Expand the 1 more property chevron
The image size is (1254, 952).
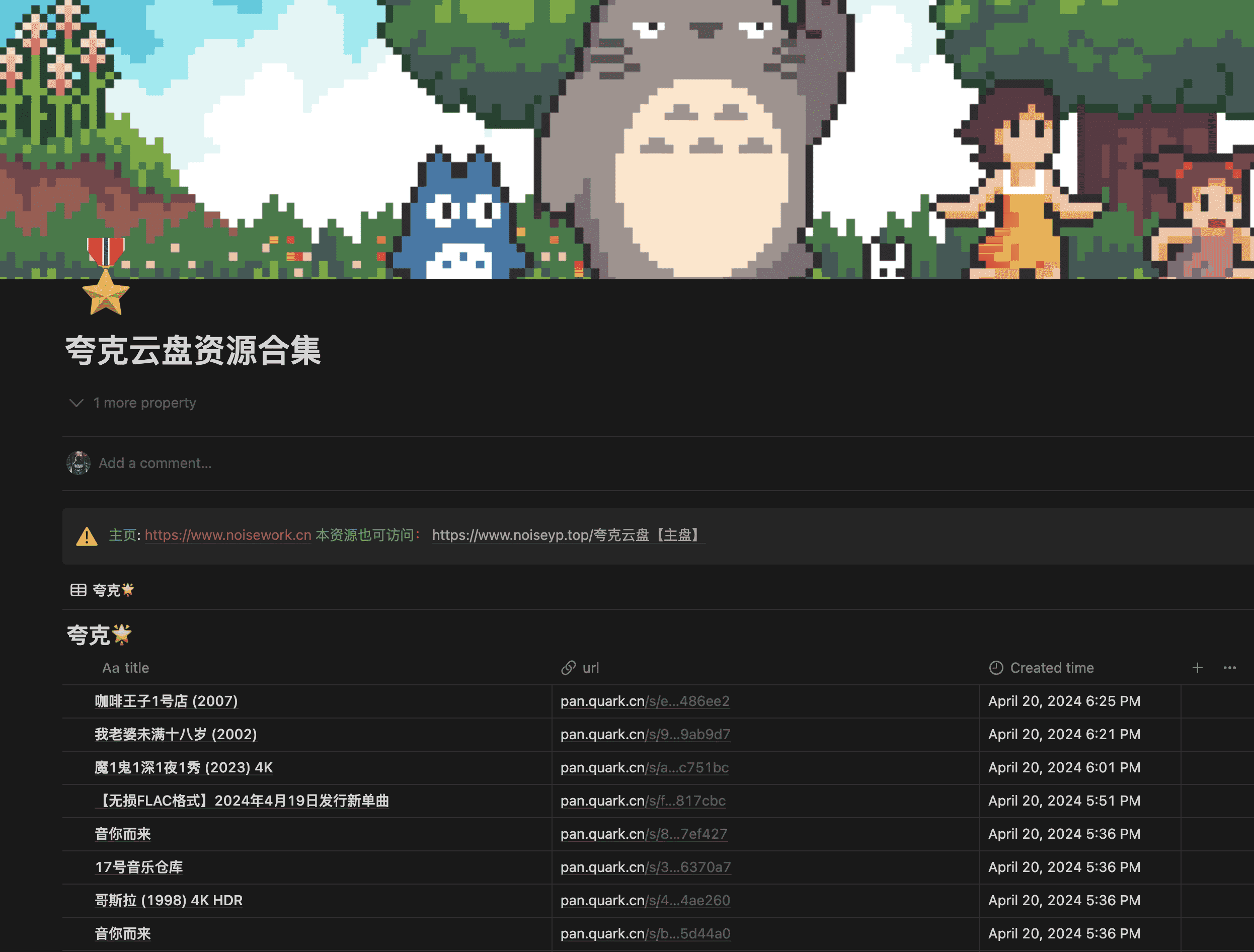[76, 403]
